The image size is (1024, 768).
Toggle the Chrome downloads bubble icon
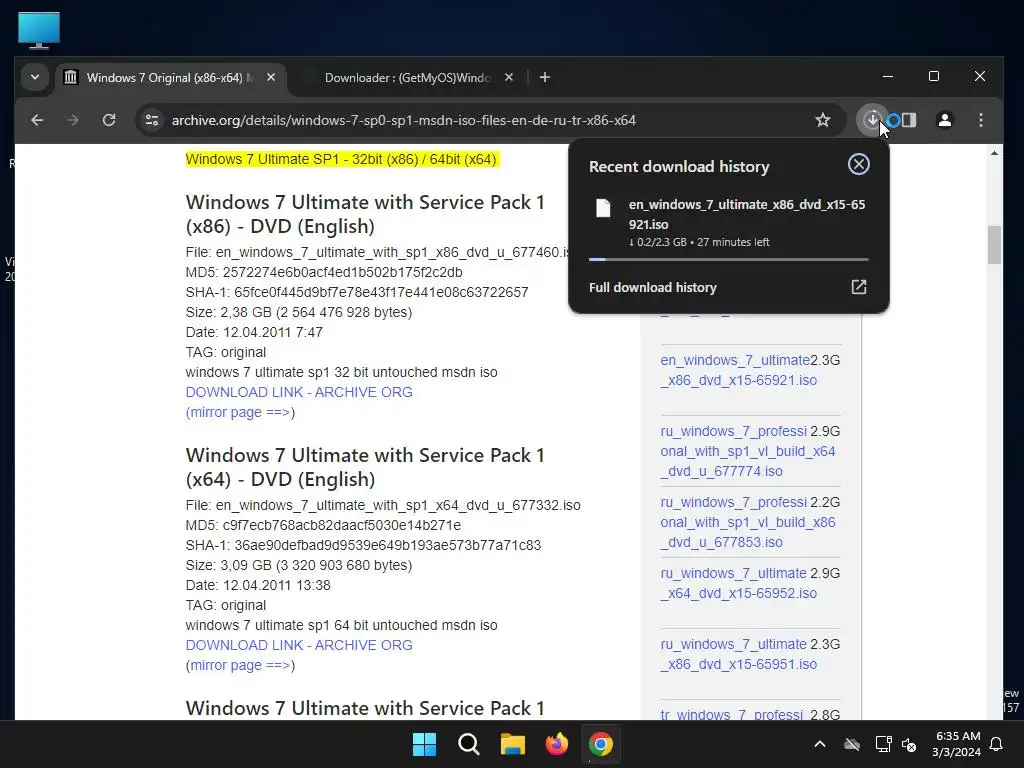coord(872,120)
